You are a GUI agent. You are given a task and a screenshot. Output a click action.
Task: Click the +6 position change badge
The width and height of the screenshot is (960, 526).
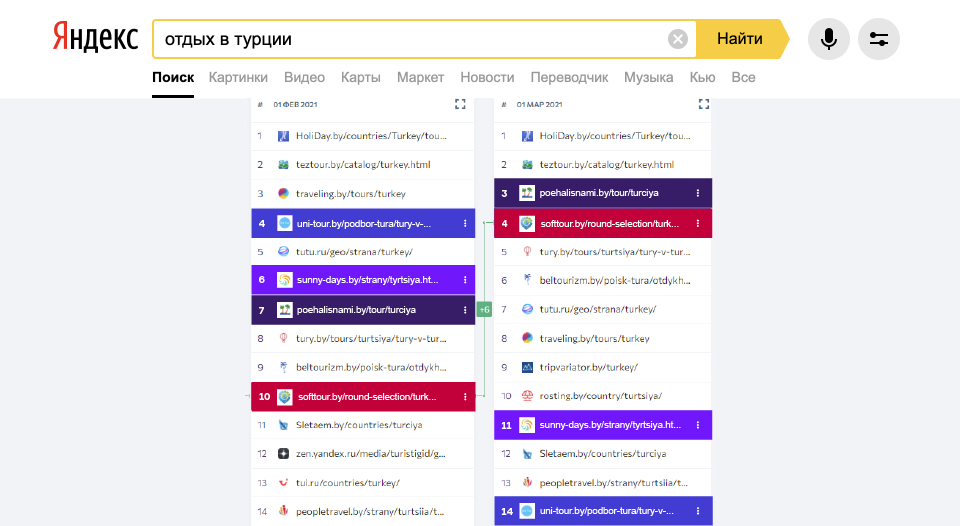[x=484, y=310]
